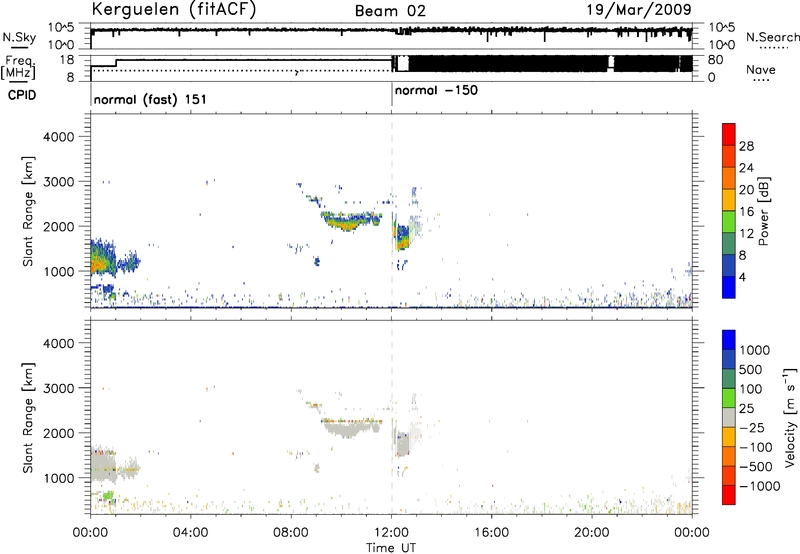Screen dimensions: 800x554
Task: Click the 2000 km echo band around 10:00 in power panel
Action: click(x=351, y=221)
